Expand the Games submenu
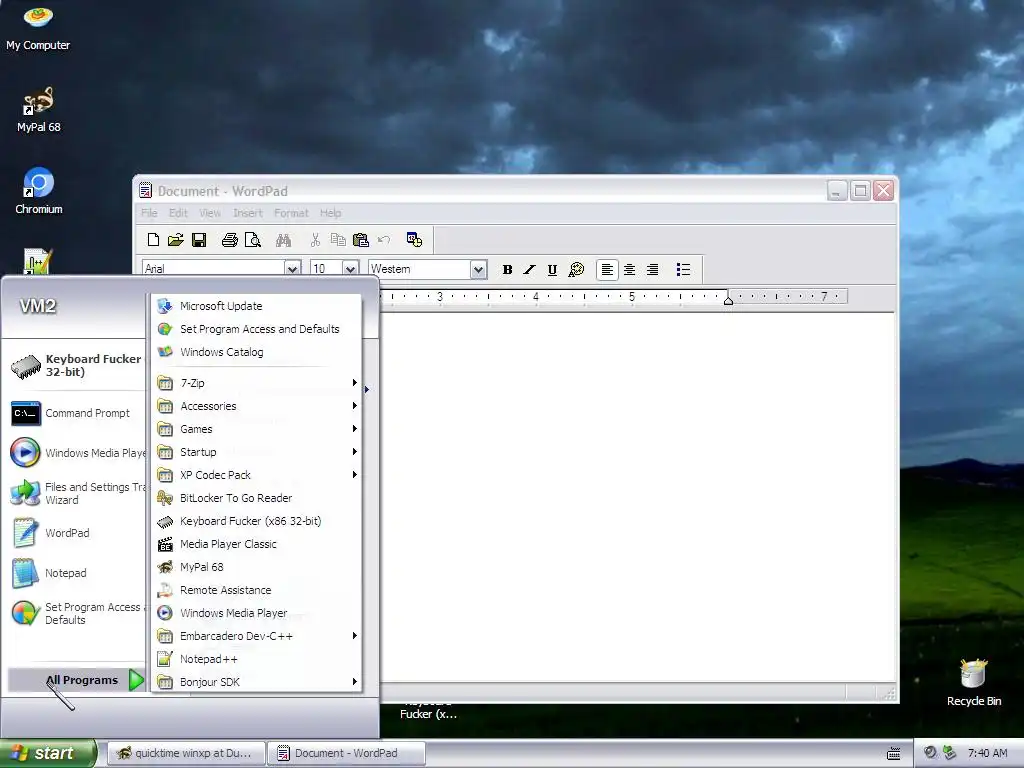Screen dimensions: 1024x768 (x=256, y=428)
